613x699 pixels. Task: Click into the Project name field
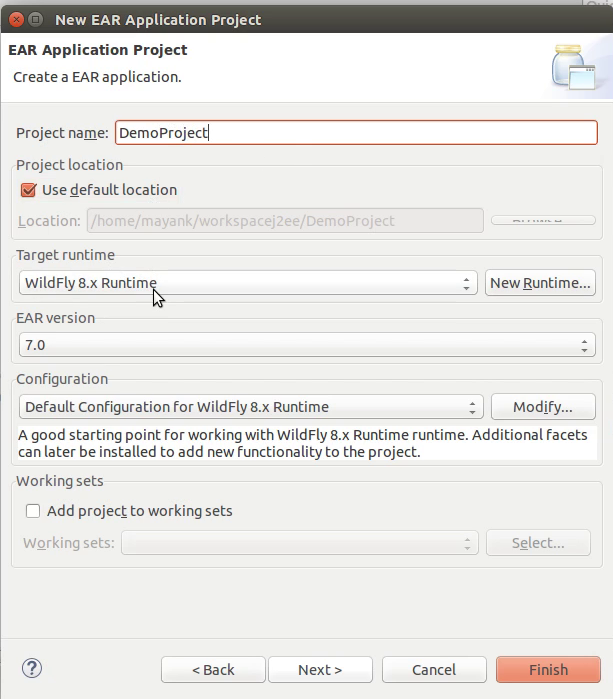(x=356, y=132)
